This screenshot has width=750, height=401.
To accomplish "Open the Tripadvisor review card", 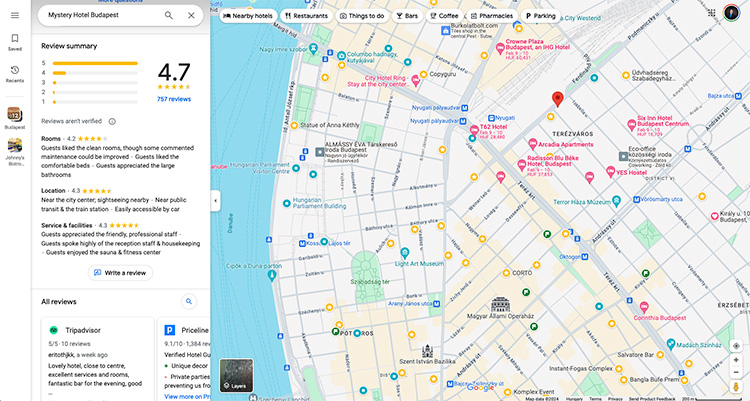I will (x=97, y=359).
